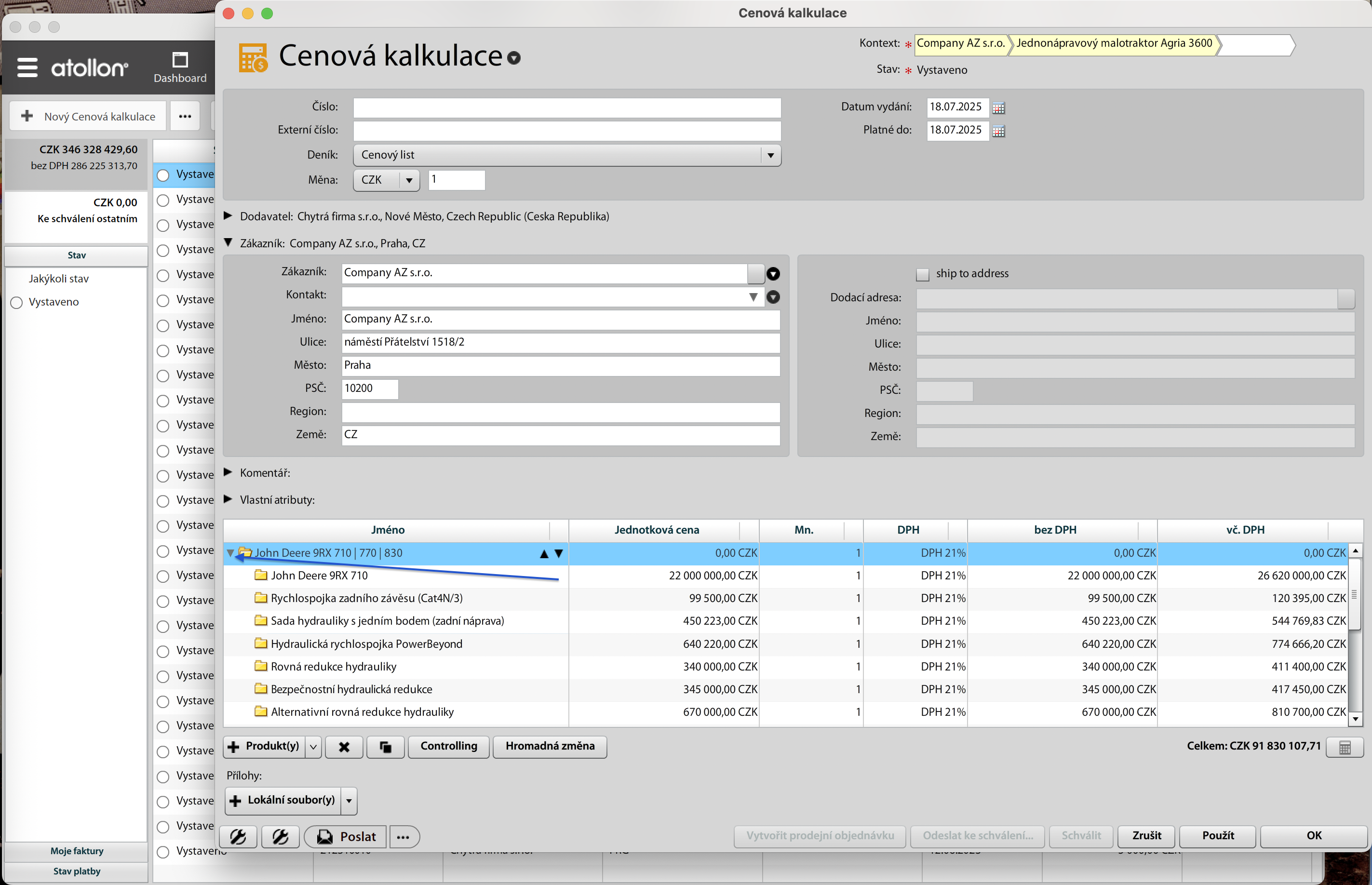Screen dimensions: 1372x885
Task: Collapse the Zákazník section
Action: coord(228,242)
